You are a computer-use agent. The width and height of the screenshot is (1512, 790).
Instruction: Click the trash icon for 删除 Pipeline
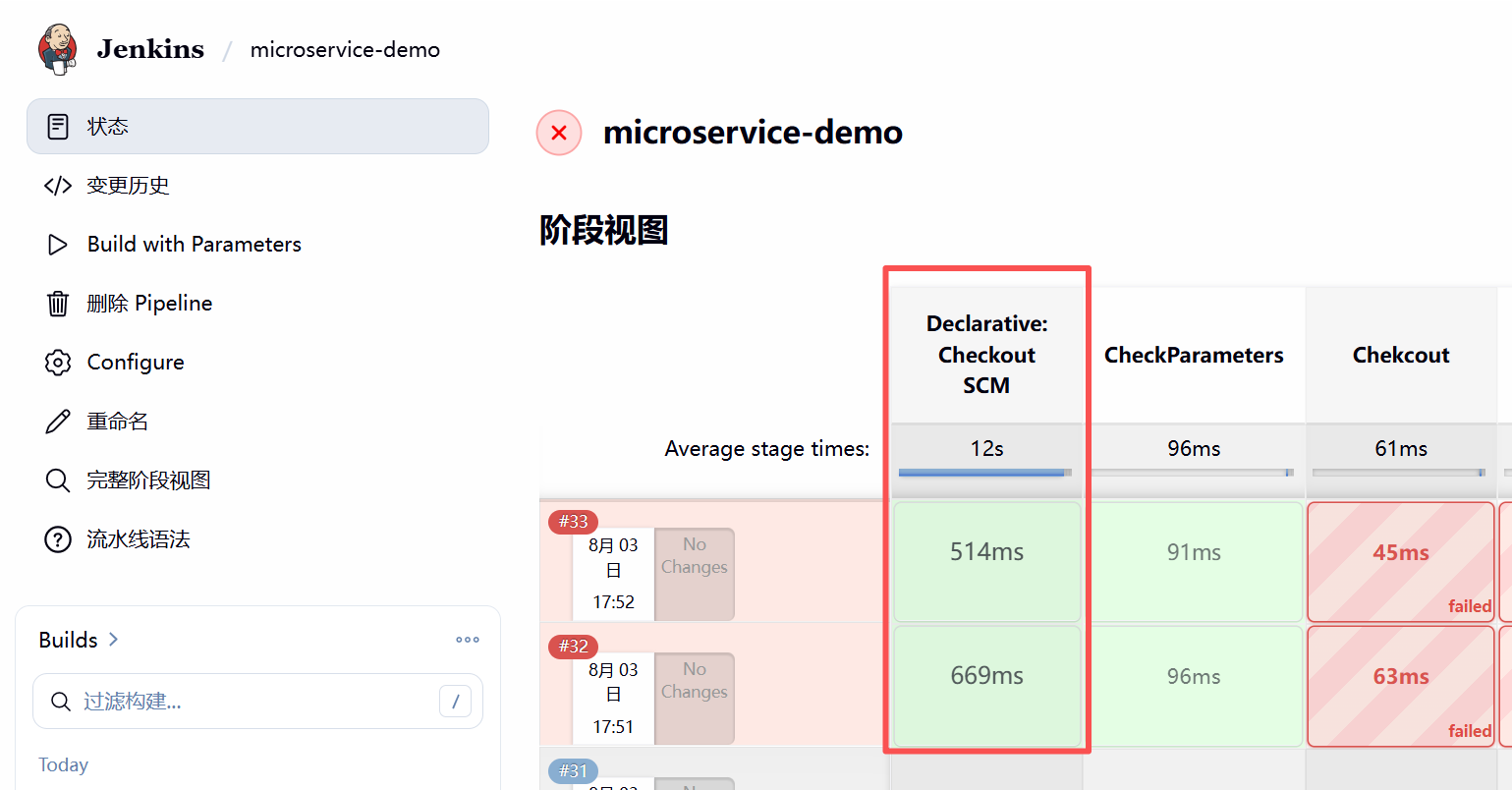click(58, 304)
